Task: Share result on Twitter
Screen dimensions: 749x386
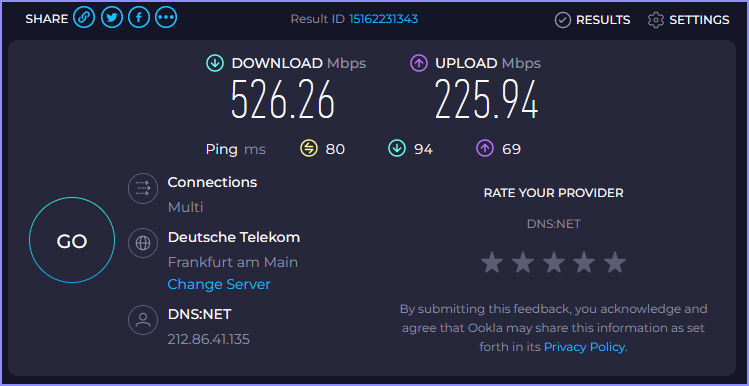Action: (112, 18)
